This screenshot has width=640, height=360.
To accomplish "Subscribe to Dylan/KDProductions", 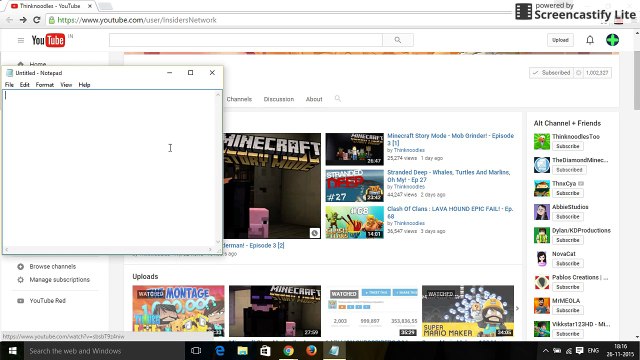I will pos(567,240).
